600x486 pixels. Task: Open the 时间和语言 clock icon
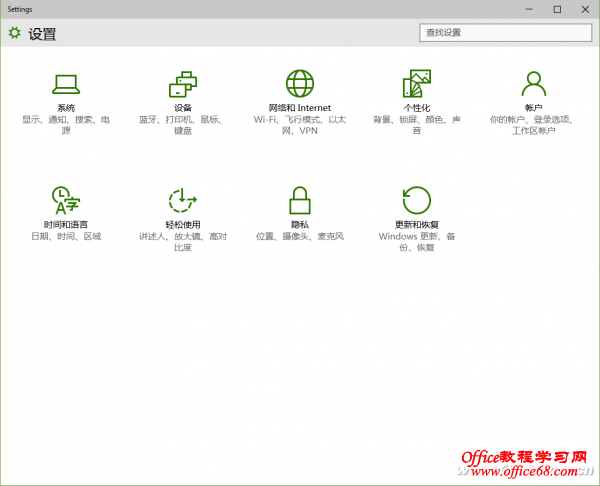point(66,200)
